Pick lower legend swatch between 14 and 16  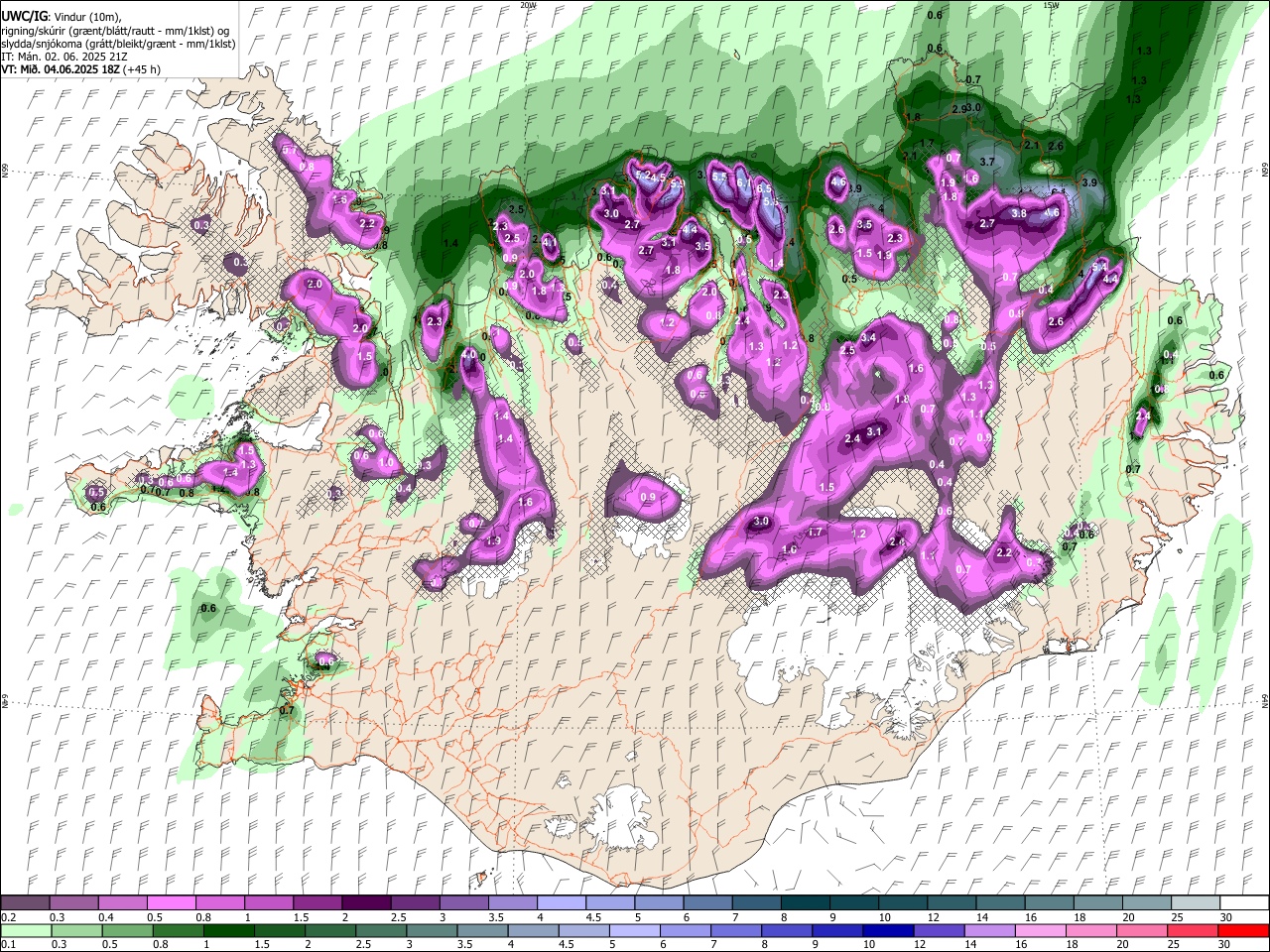[990, 930]
